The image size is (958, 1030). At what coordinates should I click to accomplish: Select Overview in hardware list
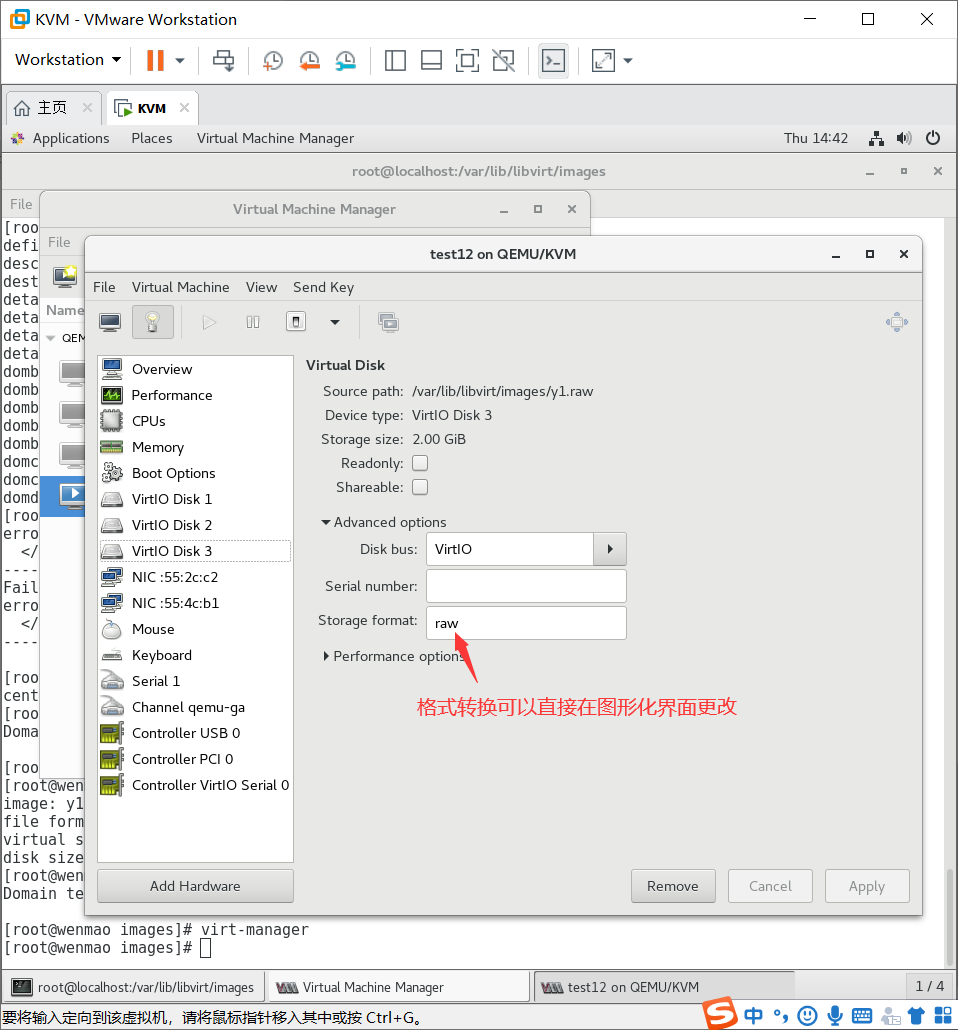195,369
